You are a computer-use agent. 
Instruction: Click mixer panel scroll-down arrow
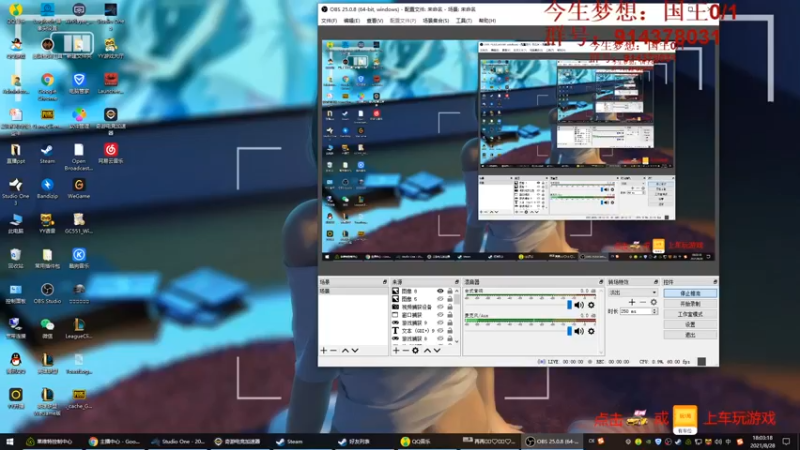601,352
